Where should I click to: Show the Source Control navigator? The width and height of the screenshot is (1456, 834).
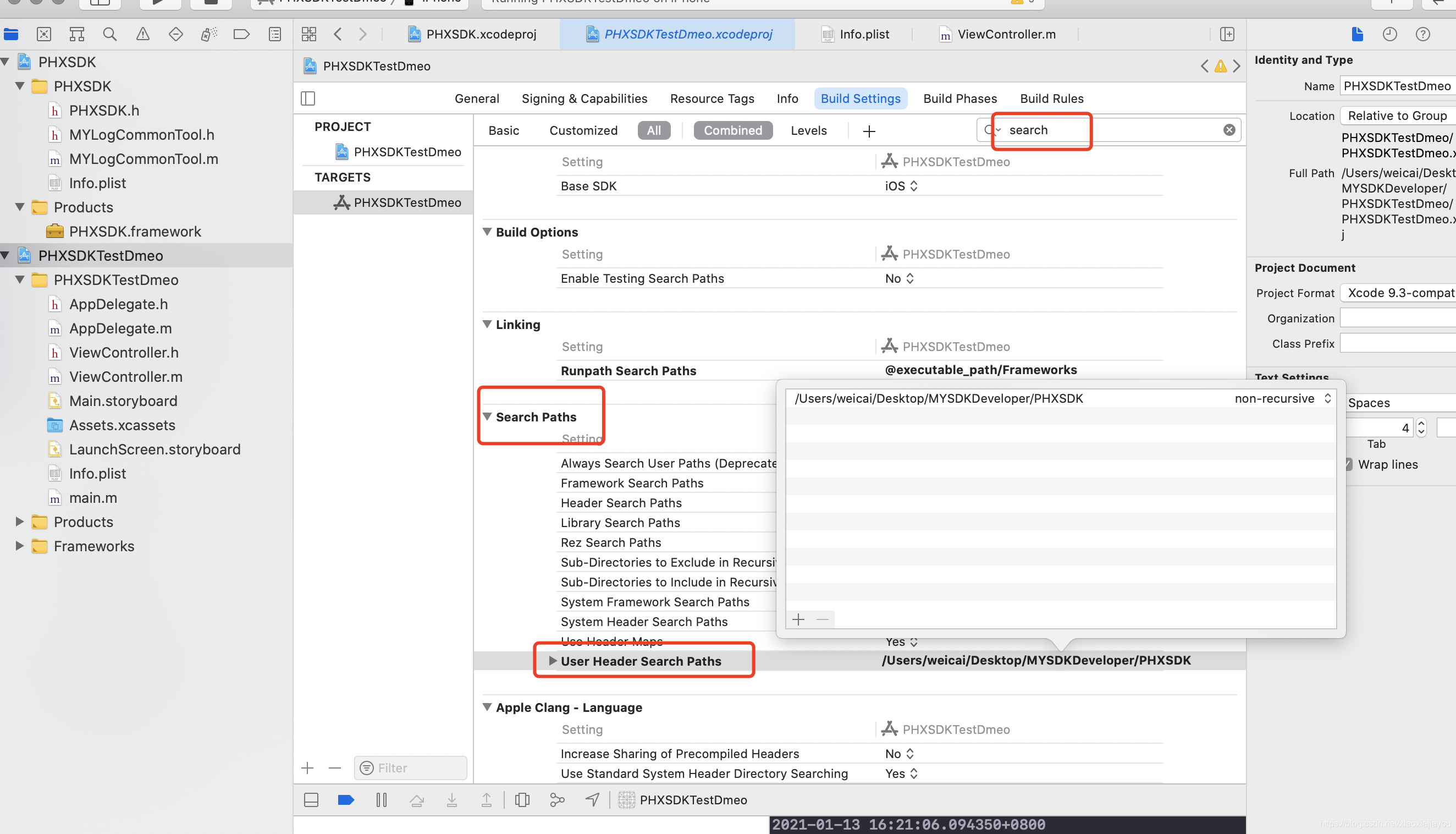[44, 34]
